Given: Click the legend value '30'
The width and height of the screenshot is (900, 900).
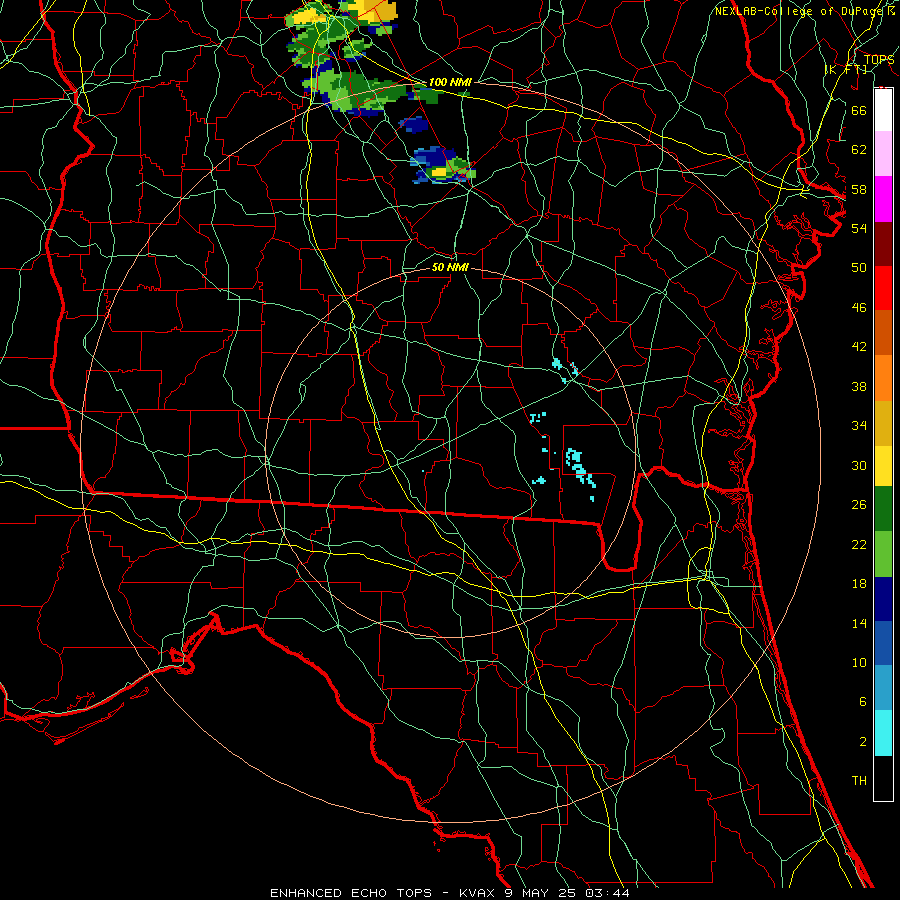Looking at the screenshot, I should (859, 465).
